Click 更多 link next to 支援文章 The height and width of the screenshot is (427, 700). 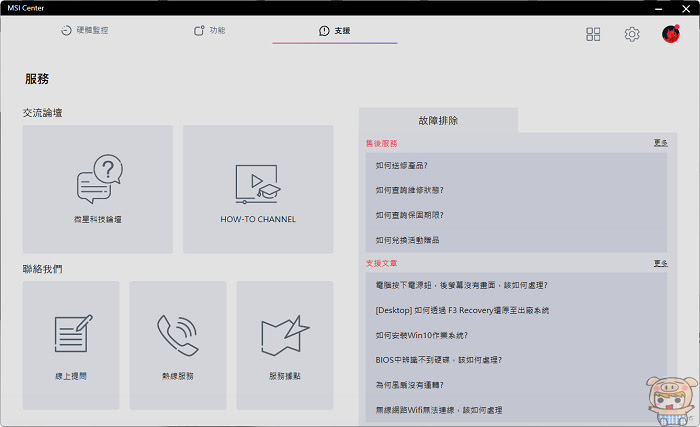pos(661,263)
